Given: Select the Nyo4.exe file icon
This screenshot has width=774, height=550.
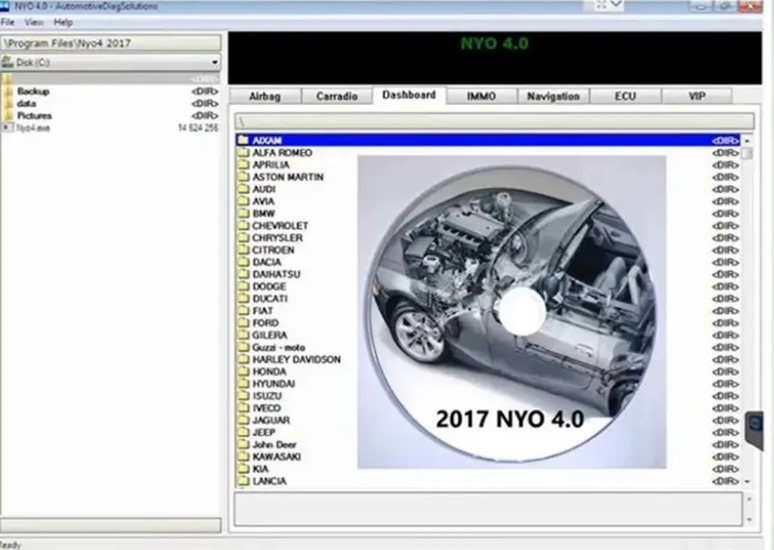Looking at the screenshot, I should point(7,128).
